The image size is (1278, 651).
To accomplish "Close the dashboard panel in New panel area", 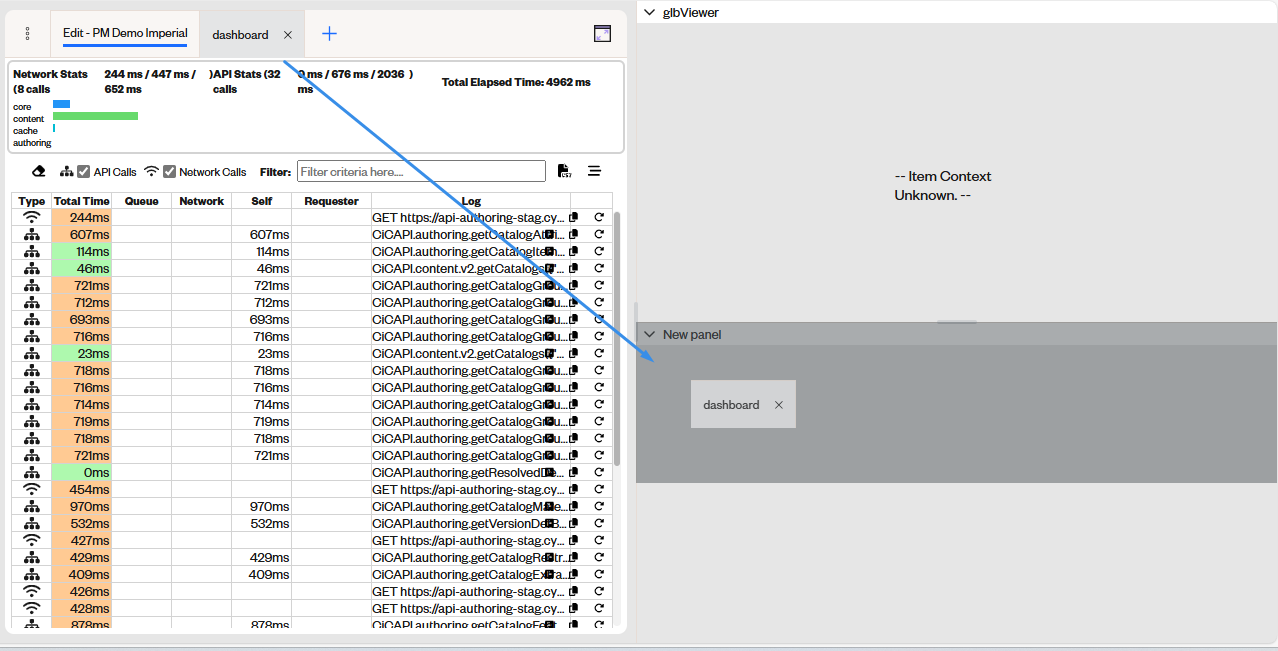I will point(779,404).
